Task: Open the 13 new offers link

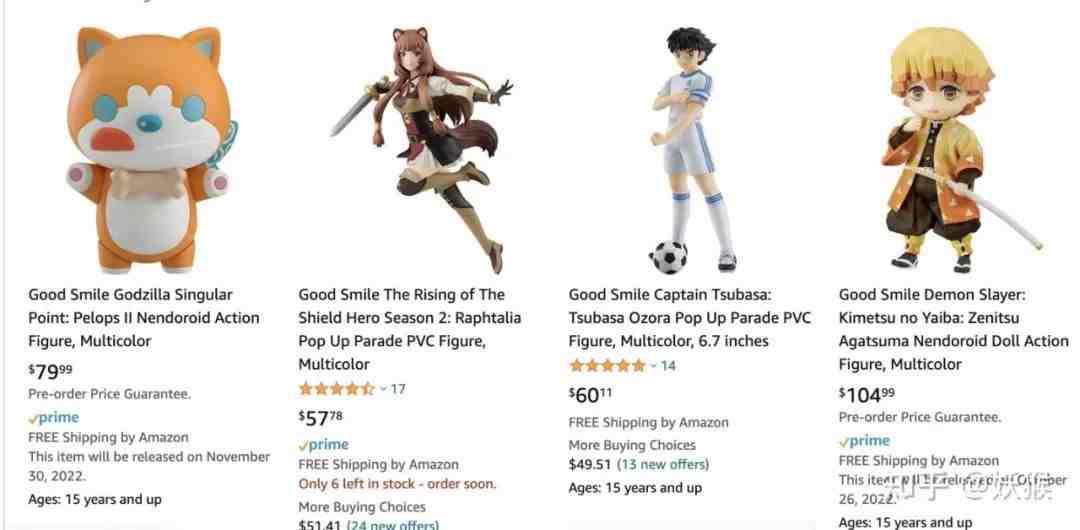Action: pos(663,464)
